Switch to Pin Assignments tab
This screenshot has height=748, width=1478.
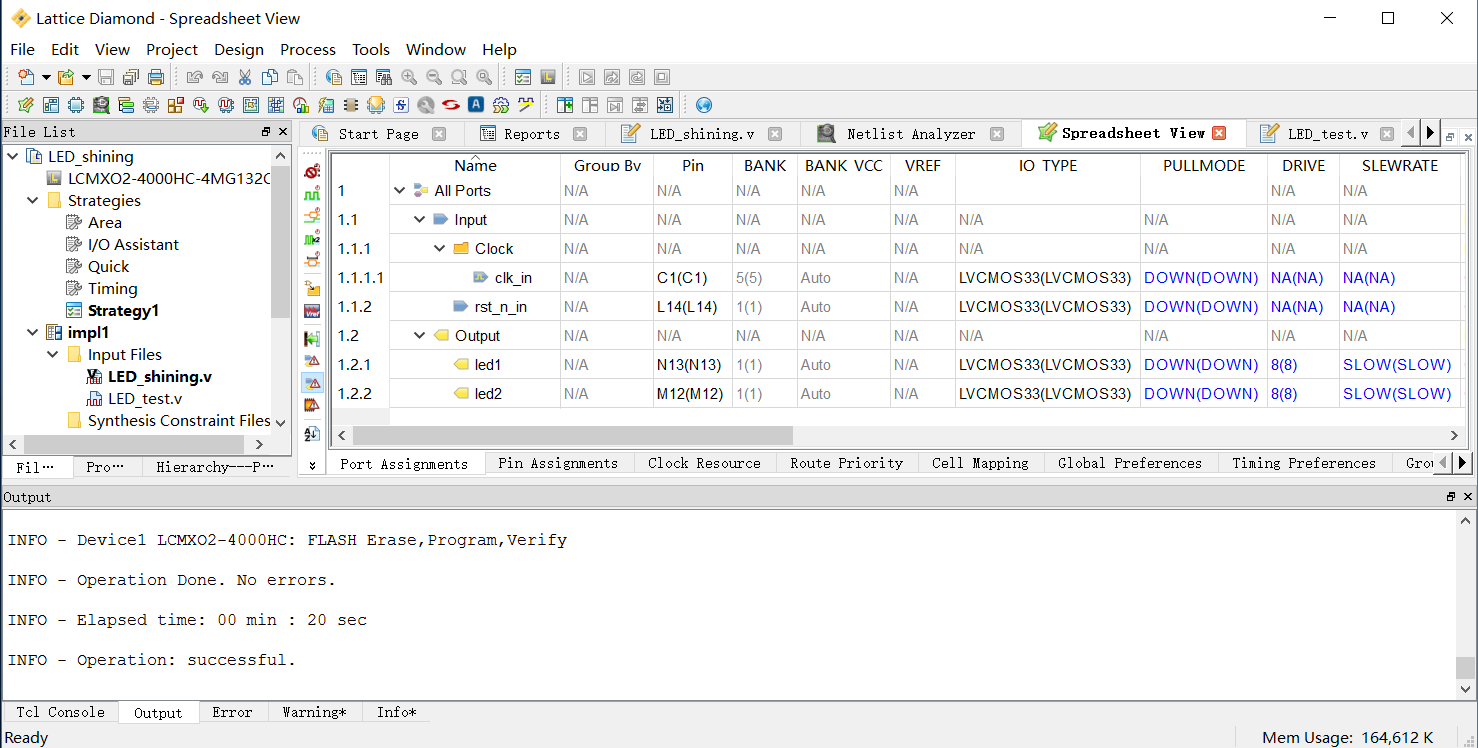click(558, 463)
